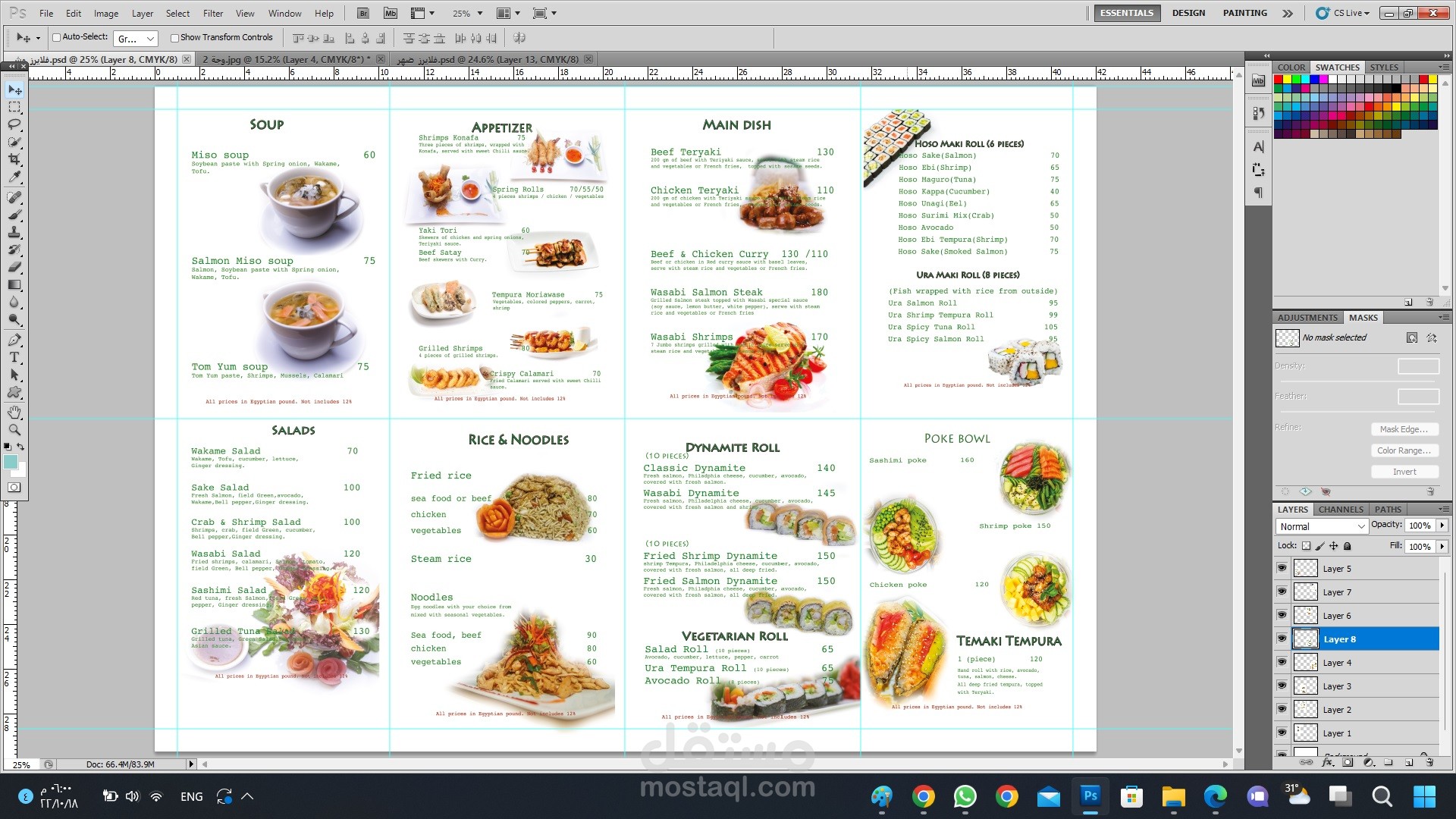This screenshot has height=819, width=1456.
Task: Open the layer Opacity slider arrow
Action: [x=1442, y=525]
